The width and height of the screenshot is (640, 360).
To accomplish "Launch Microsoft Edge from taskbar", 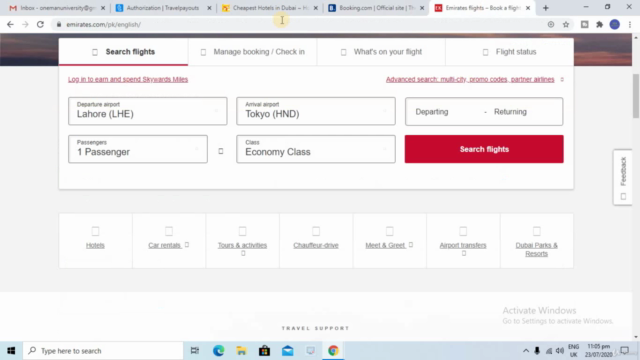I will (218, 351).
